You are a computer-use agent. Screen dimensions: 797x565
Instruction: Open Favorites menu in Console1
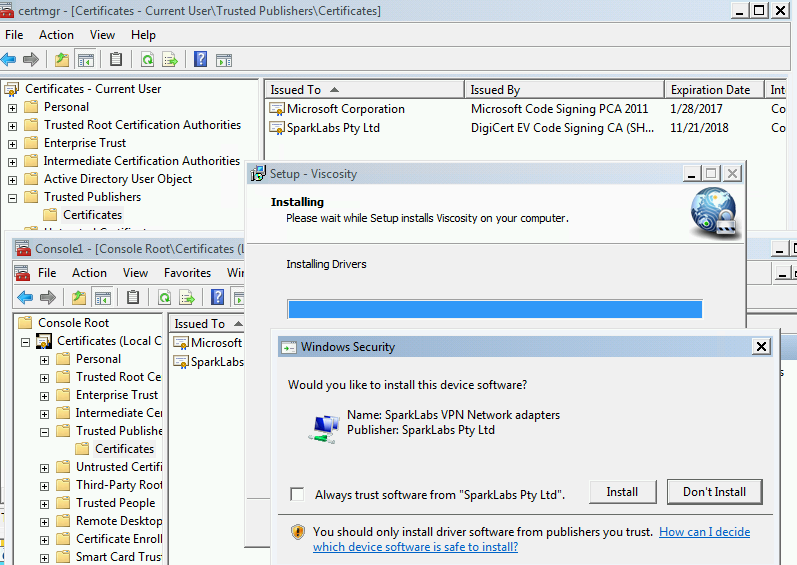pos(188,273)
